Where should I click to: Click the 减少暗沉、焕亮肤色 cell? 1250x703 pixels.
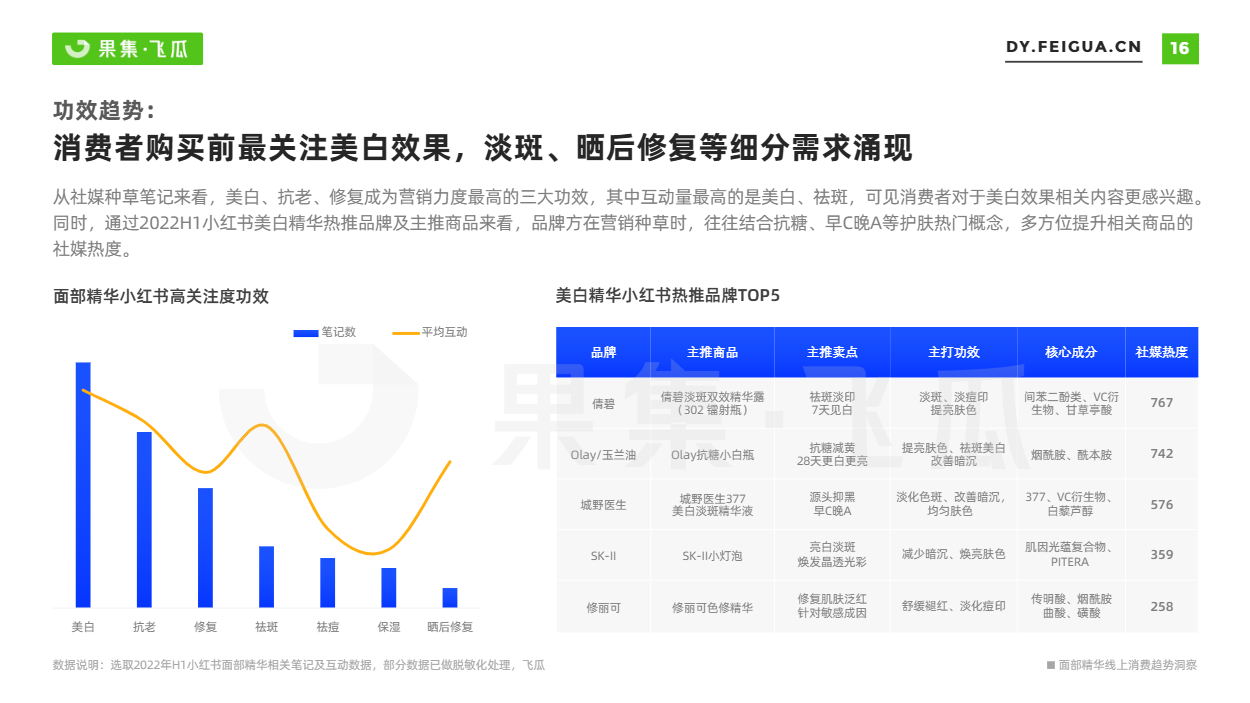pos(953,555)
